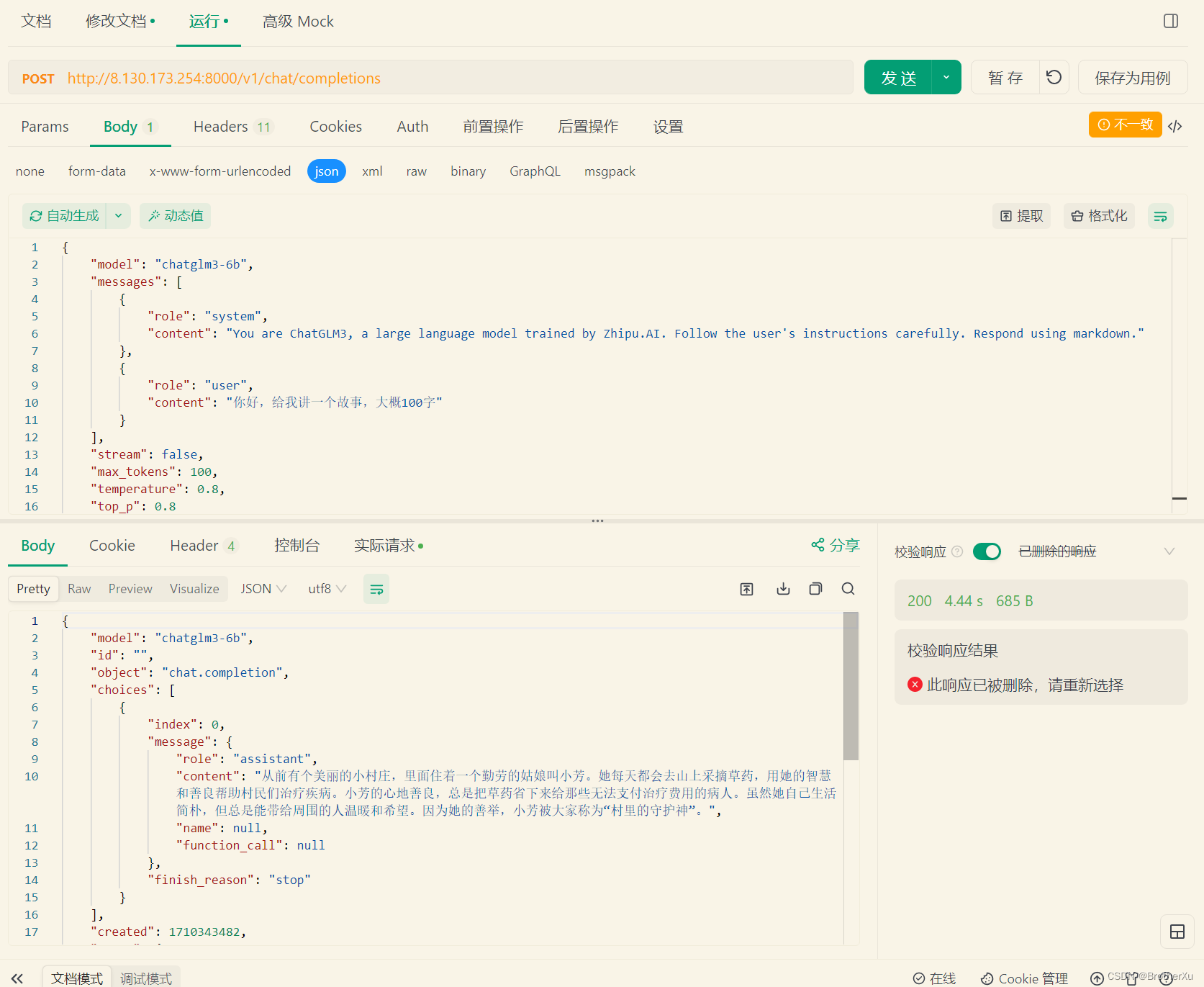1204x987 pixels.
Task: Click the reset/restore icon beside 暂存
Action: 1054,77
